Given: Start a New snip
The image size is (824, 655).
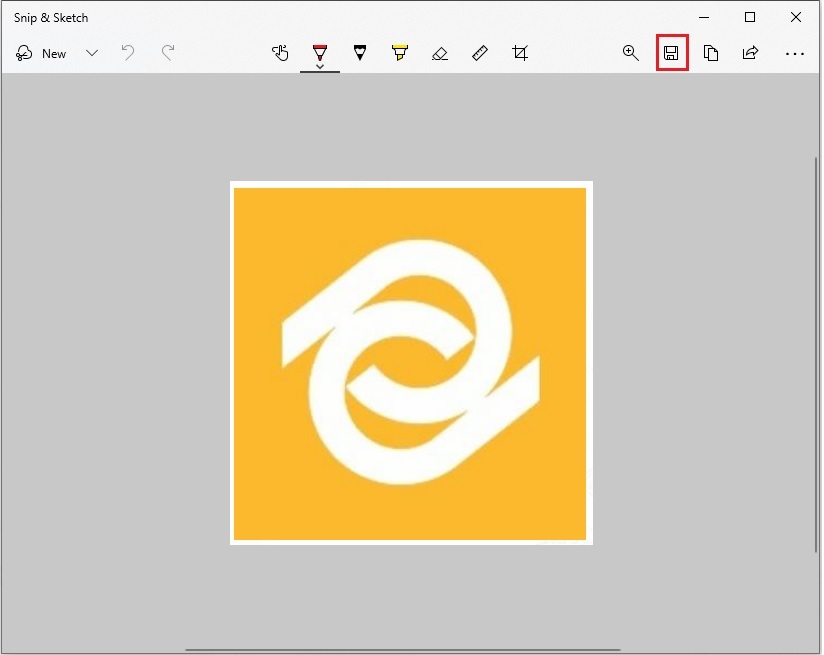Looking at the screenshot, I should [x=41, y=53].
